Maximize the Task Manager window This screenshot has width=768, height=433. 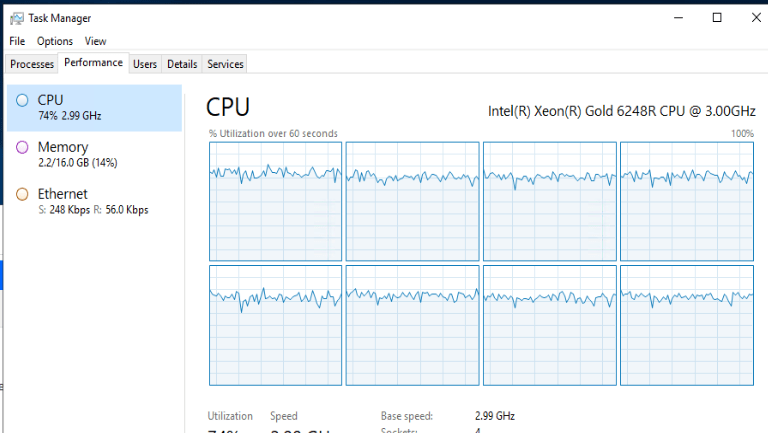pyautogui.click(x=717, y=17)
